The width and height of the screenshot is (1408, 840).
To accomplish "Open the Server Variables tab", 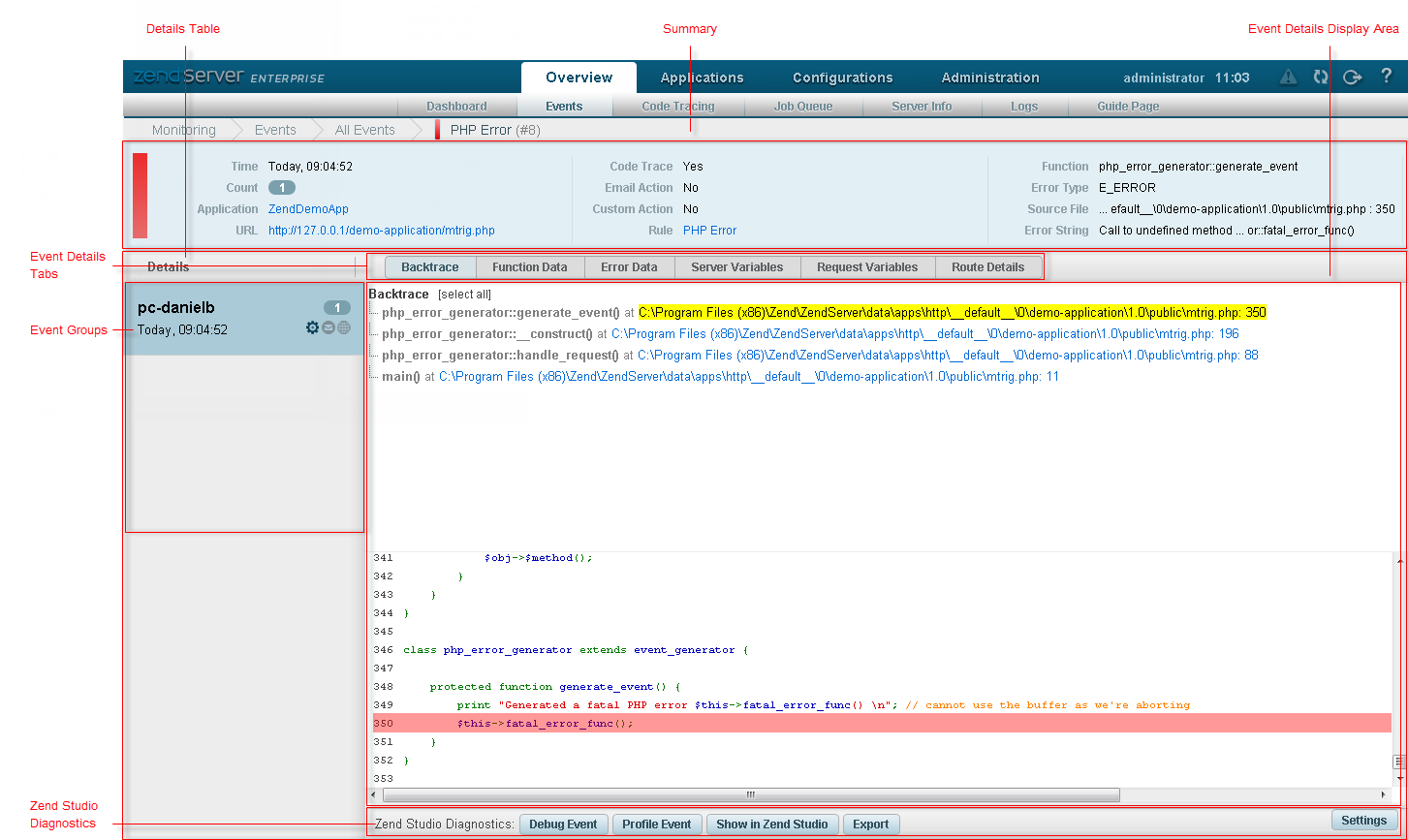I will pyautogui.click(x=737, y=267).
